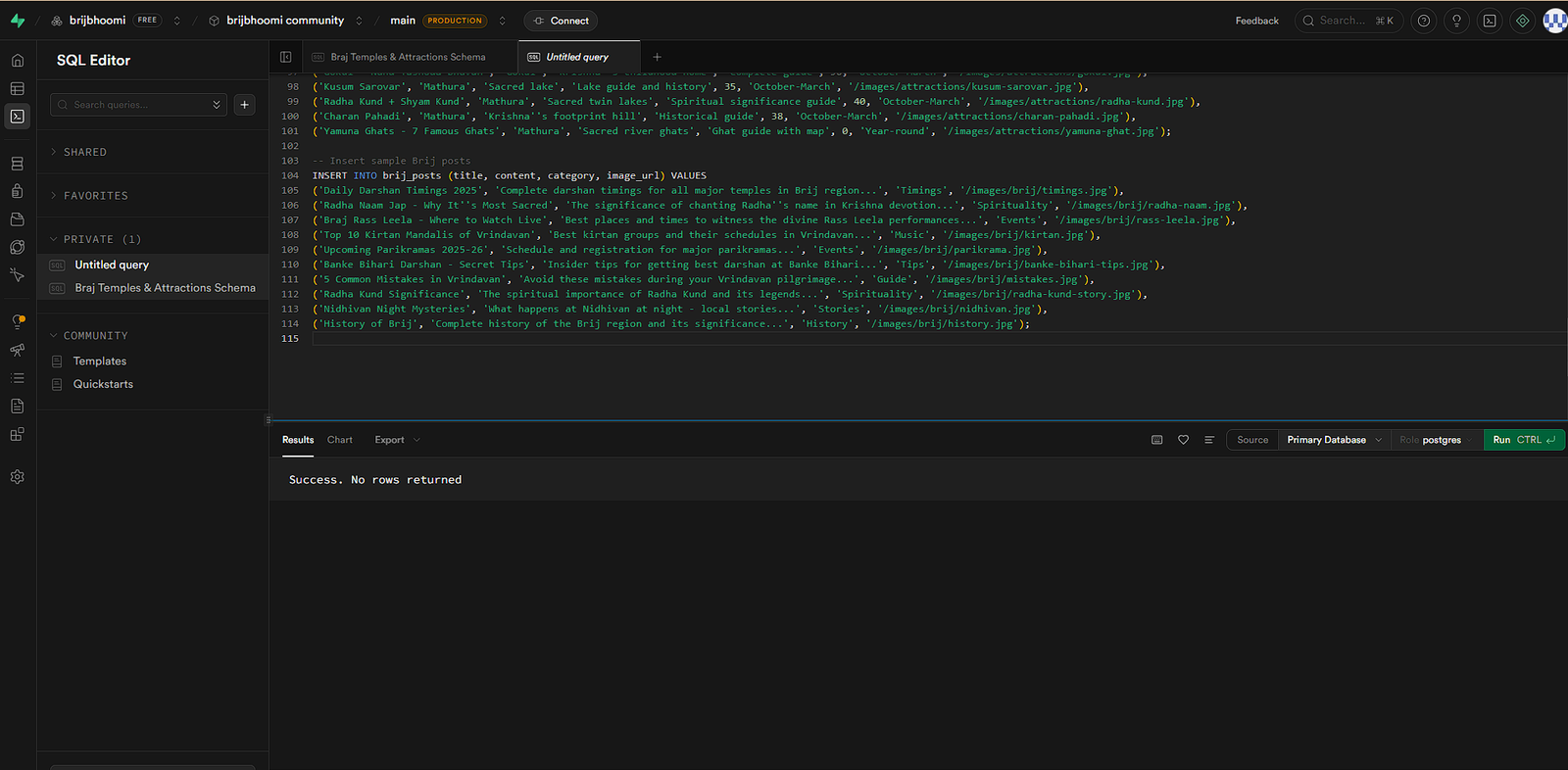Open the help question mark icon

click(1424, 21)
